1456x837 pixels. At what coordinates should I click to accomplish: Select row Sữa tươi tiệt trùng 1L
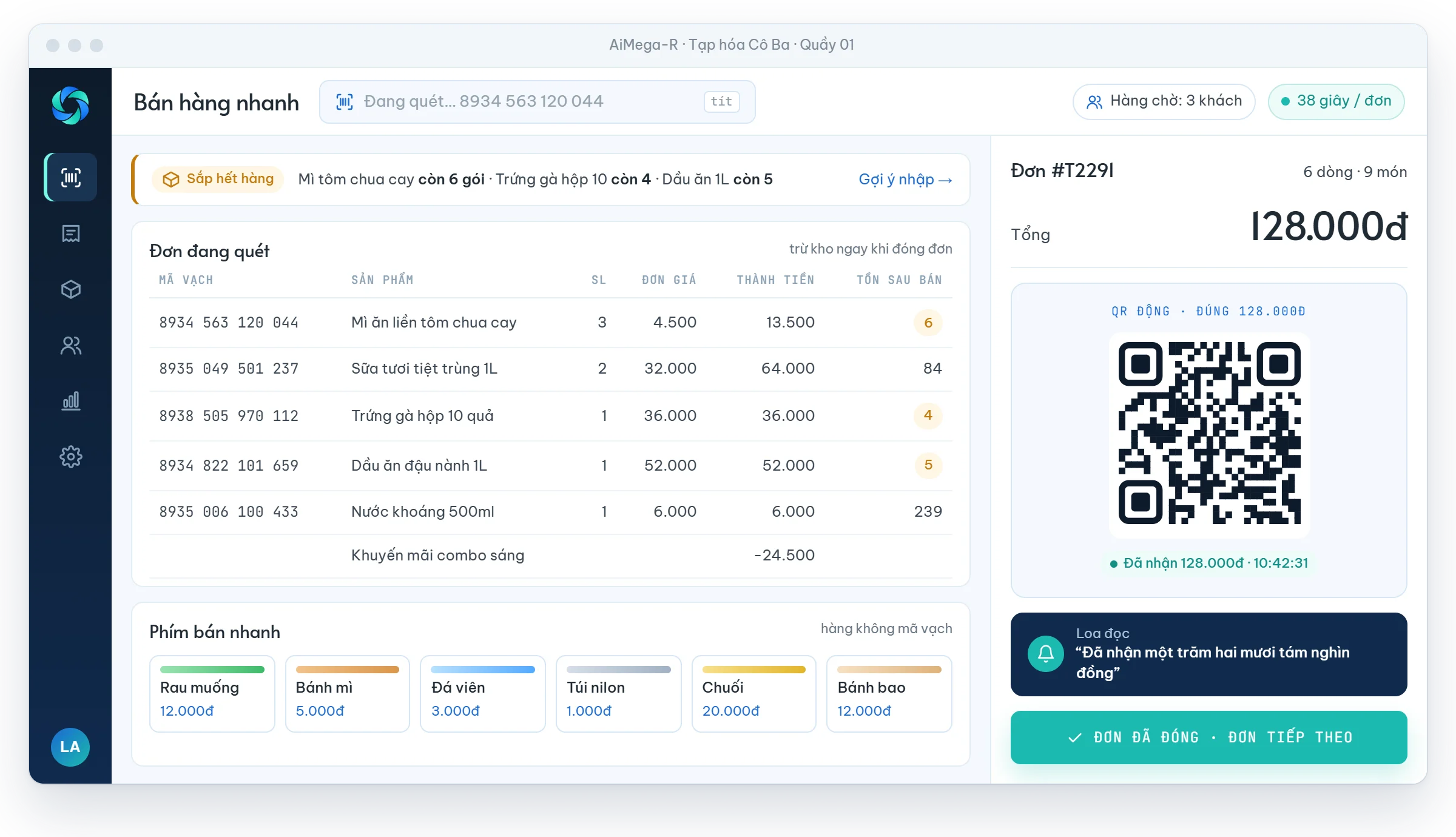tap(551, 369)
